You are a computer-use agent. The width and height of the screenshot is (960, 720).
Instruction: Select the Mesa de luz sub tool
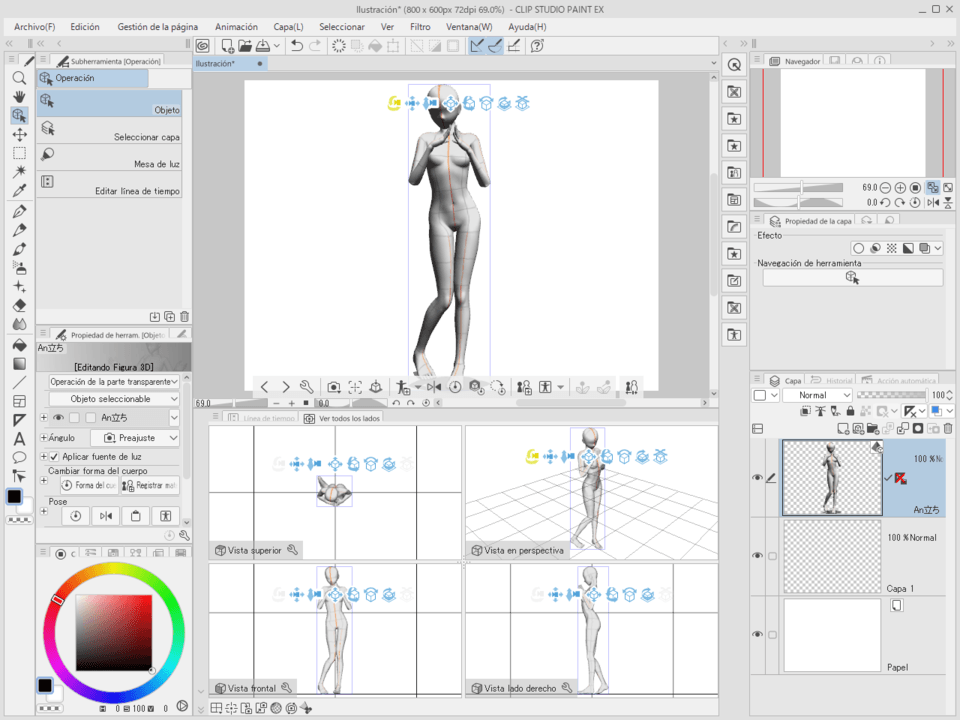tap(110, 157)
